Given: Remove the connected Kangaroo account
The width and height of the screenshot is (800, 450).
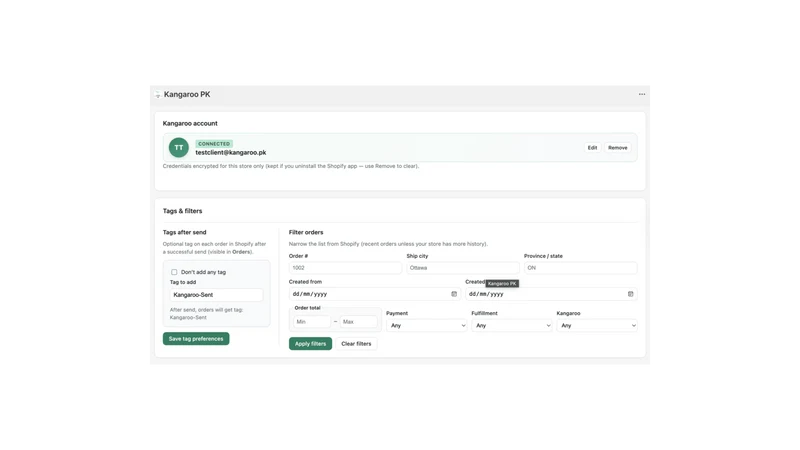Looking at the screenshot, I should tap(617, 148).
